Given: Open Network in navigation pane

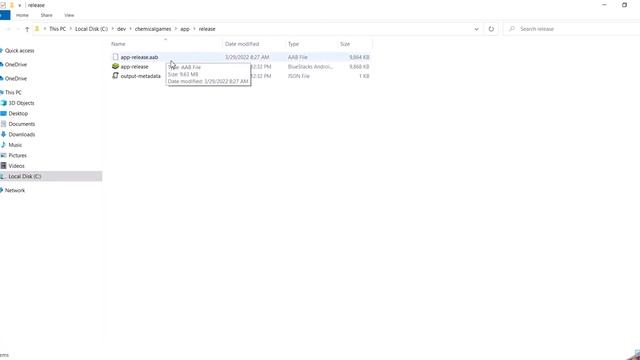Looking at the screenshot, I should (x=15, y=190).
